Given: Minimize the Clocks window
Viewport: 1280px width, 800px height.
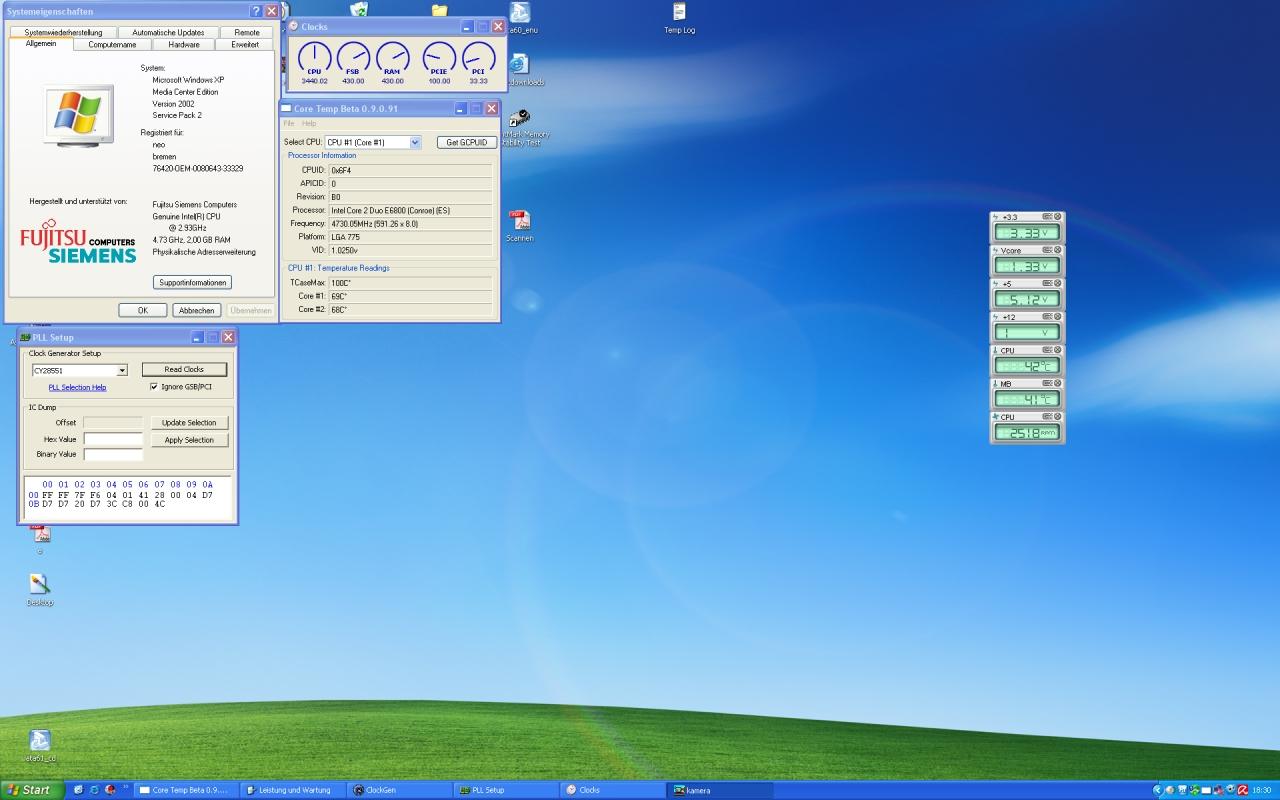Looking at the screenshot, I should click(468, 27).
